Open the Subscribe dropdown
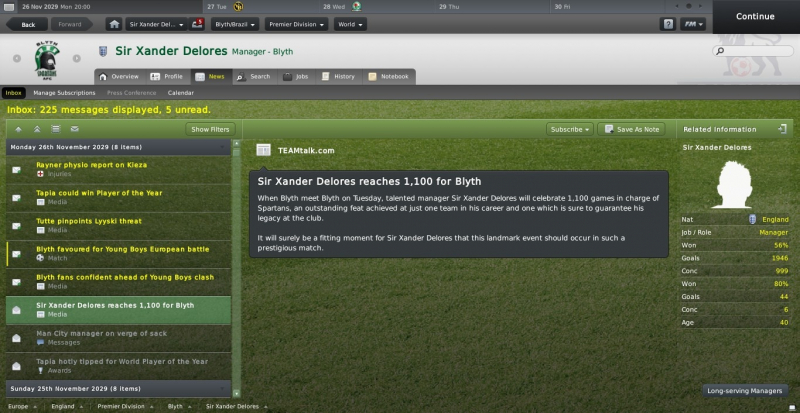 570,129
